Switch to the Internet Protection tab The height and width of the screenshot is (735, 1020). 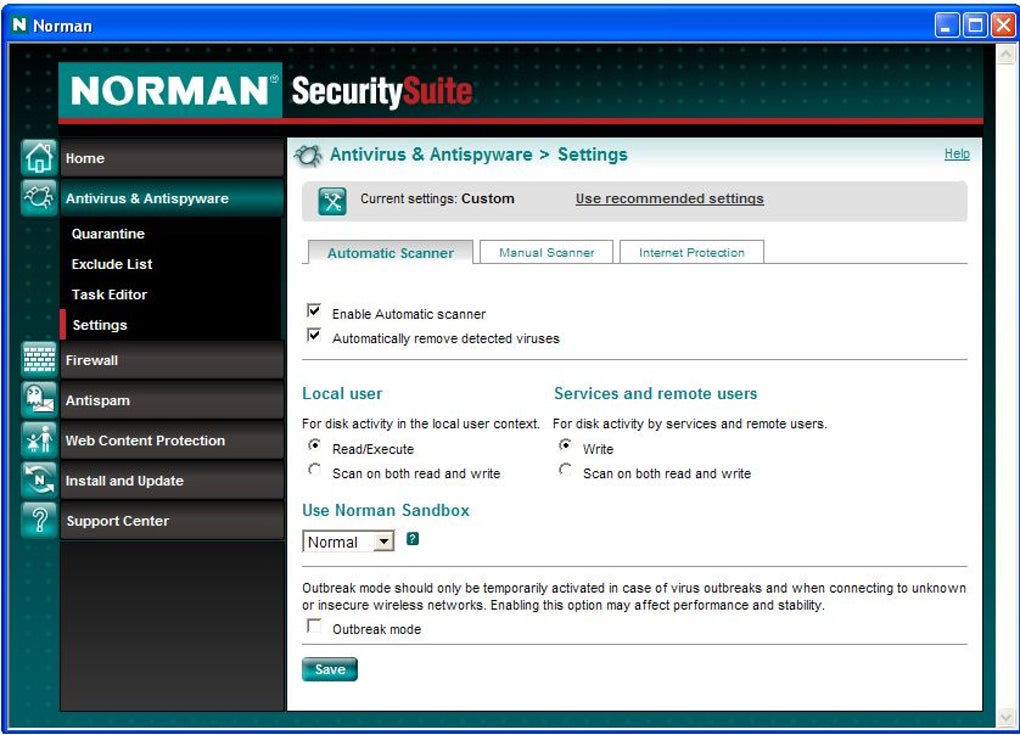691,252
